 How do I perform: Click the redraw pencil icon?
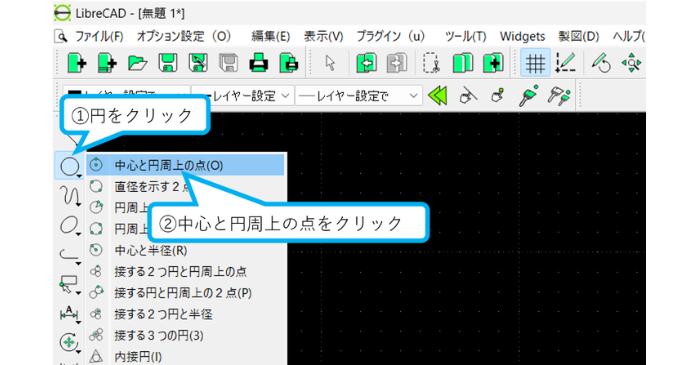tap(601, 63)
